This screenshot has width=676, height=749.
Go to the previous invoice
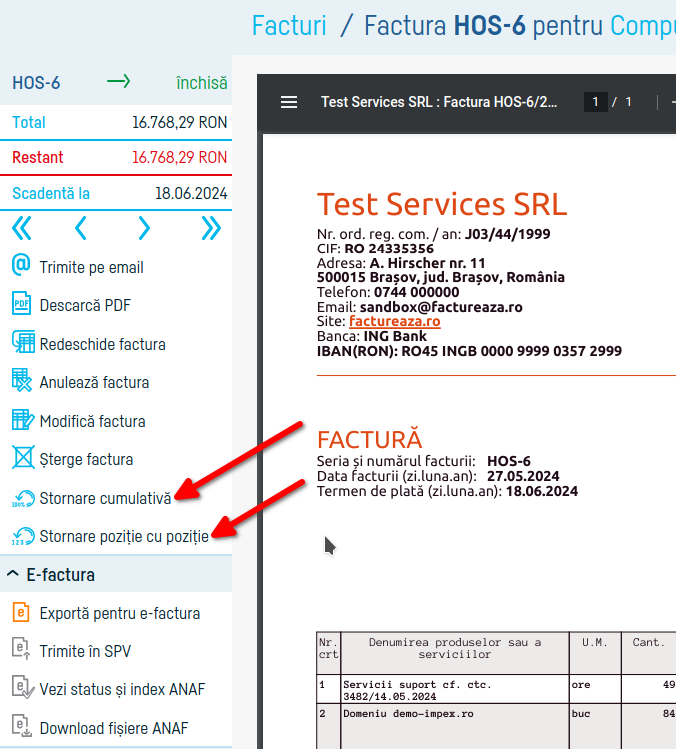click(81, 229)
